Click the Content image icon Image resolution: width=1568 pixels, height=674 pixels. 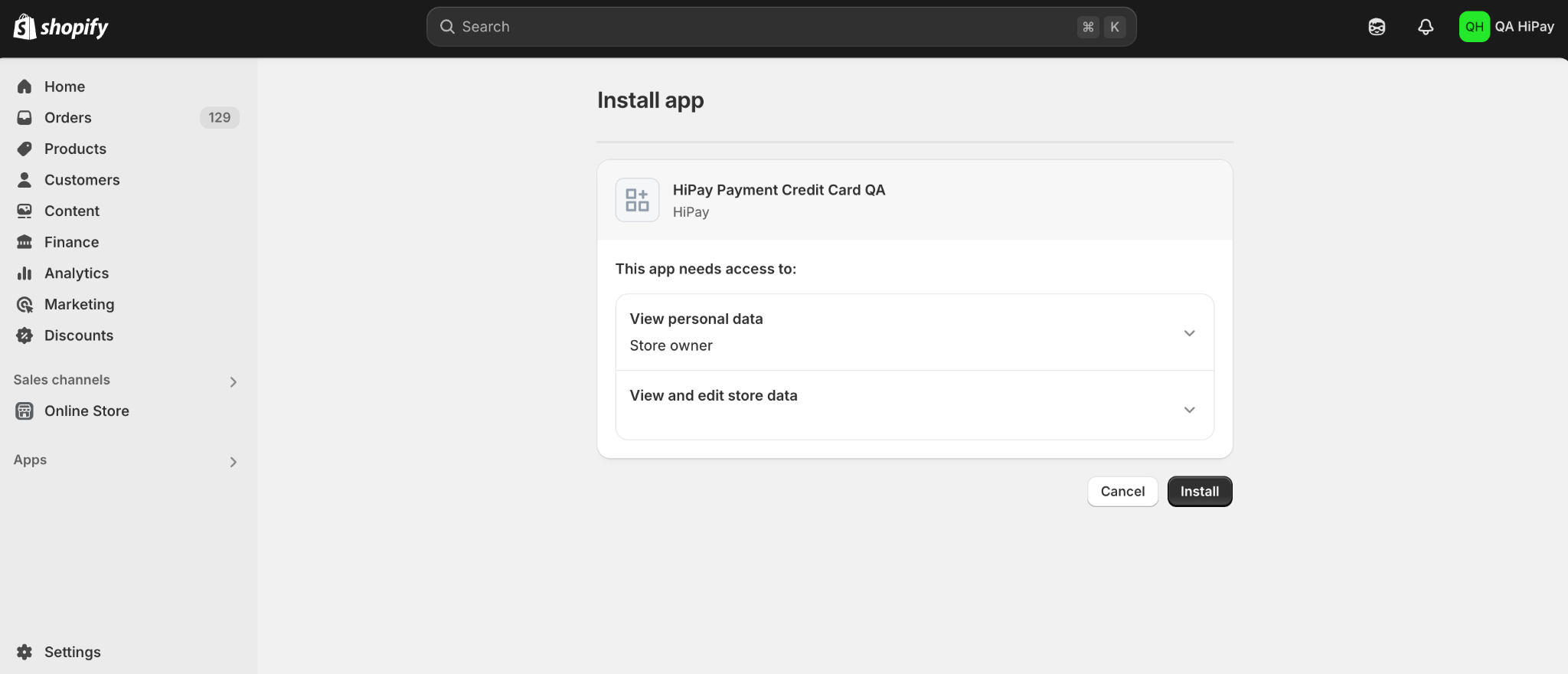[x=24, y=211]
